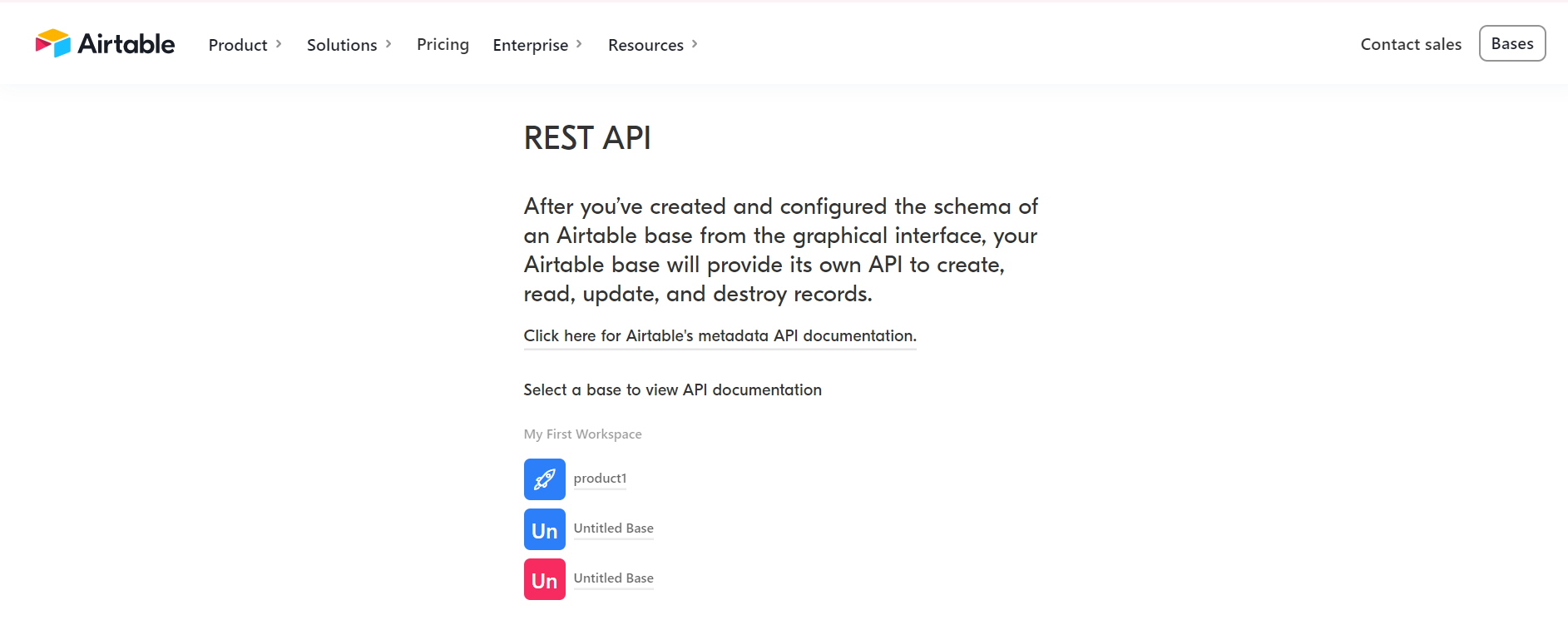
Task: Open Airtable's metadata API documentation link
Action: click(x=720, y=335)
